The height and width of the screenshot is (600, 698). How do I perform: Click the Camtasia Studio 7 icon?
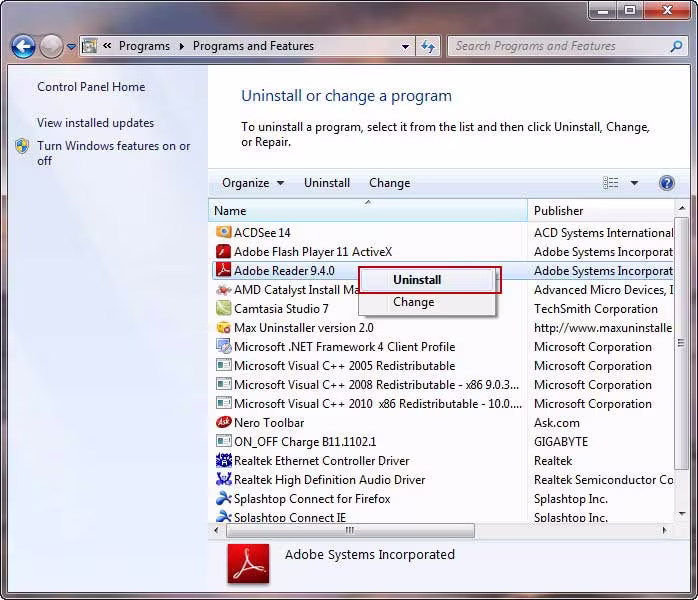click(x=223, y=308)
